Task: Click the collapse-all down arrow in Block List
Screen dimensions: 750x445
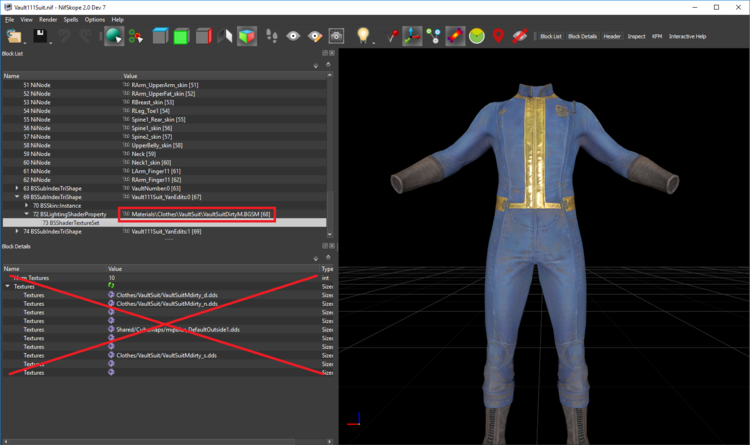Action: (x=316, y=66)
